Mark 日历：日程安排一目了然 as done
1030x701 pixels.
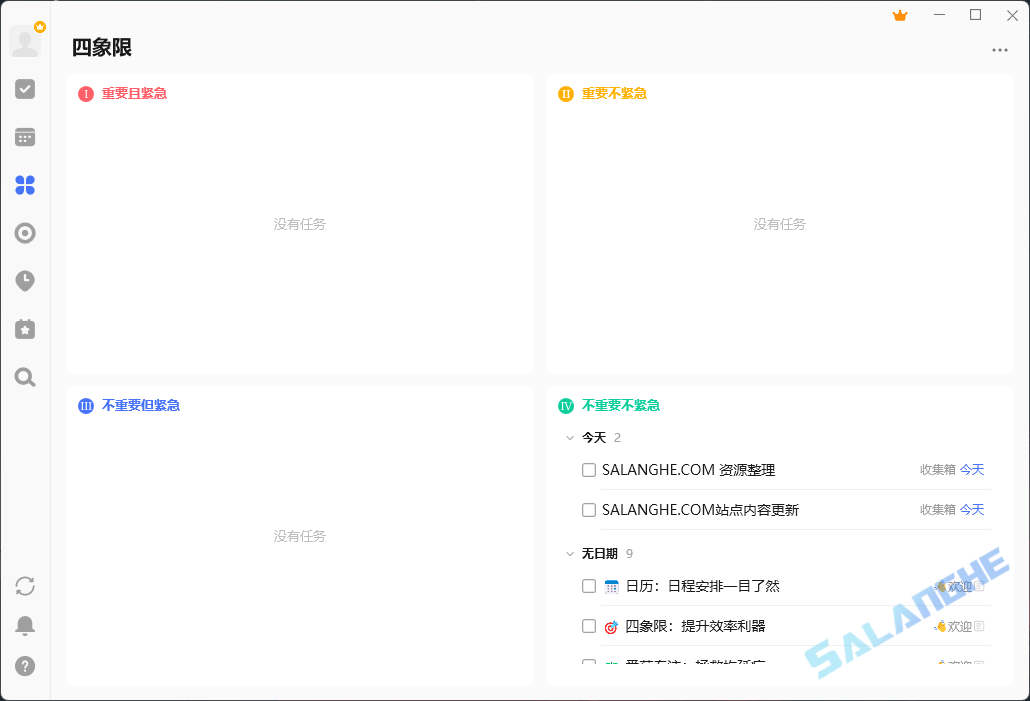pyautogui.click(x=589, y=586)
